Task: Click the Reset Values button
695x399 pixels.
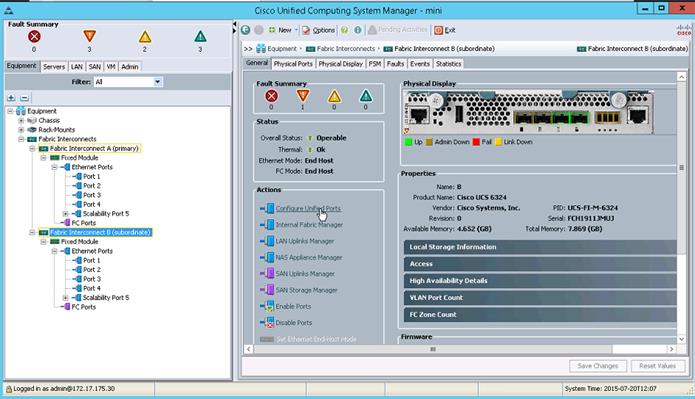Action: (x=657, y=366)
